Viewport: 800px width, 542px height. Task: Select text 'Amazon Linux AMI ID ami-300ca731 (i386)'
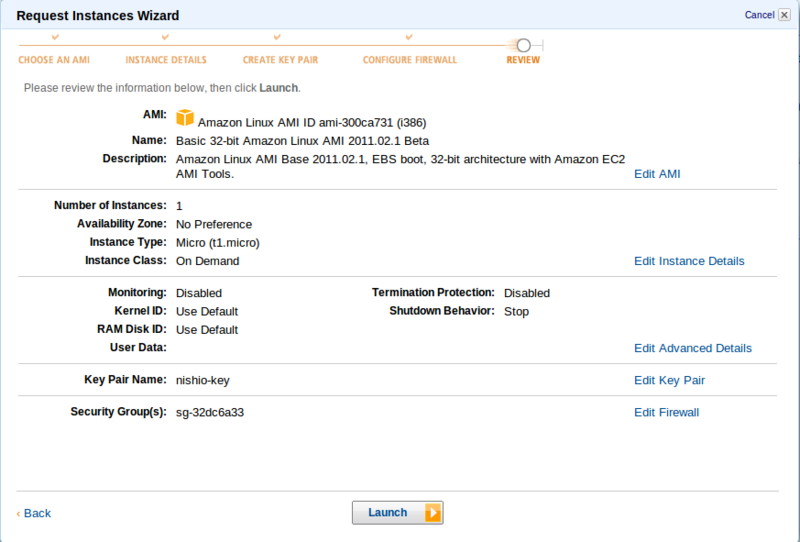(x=312, y=122)
